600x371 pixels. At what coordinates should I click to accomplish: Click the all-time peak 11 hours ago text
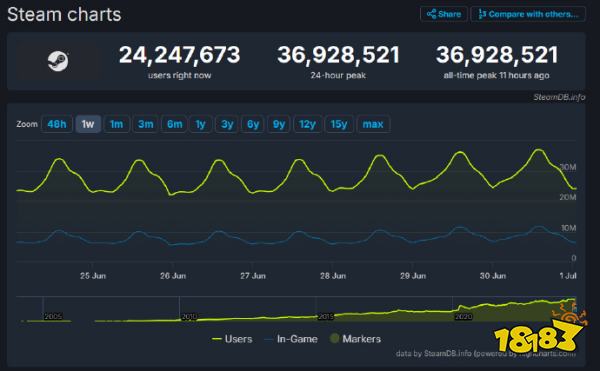(x=496, y=75)
